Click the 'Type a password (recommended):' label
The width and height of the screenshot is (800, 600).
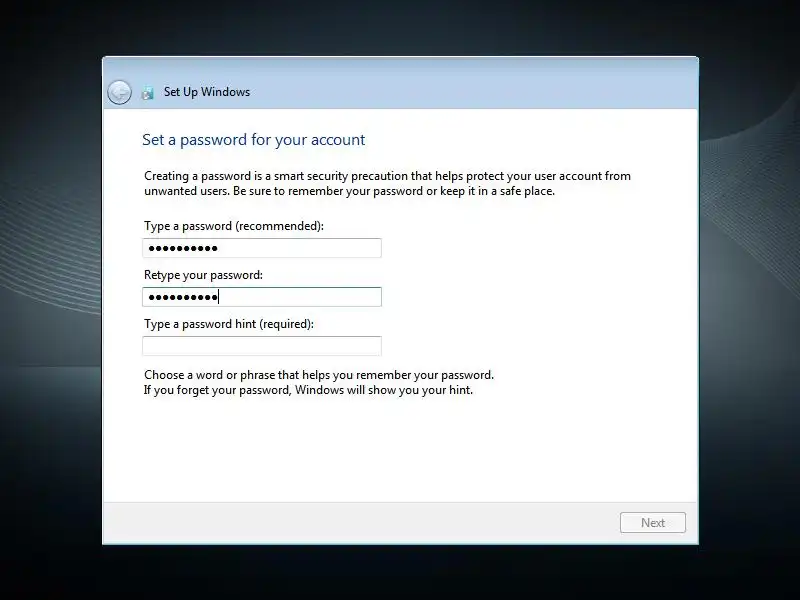(234, 226)
